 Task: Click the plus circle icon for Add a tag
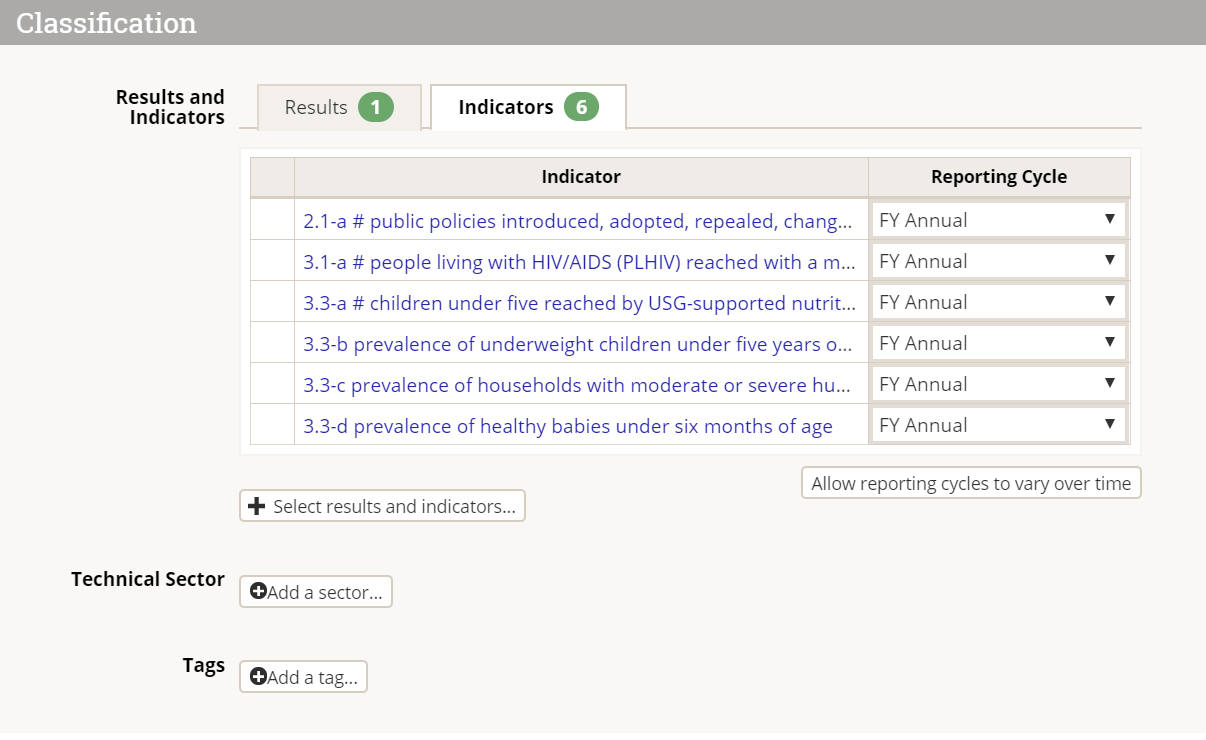click(258, 677)
